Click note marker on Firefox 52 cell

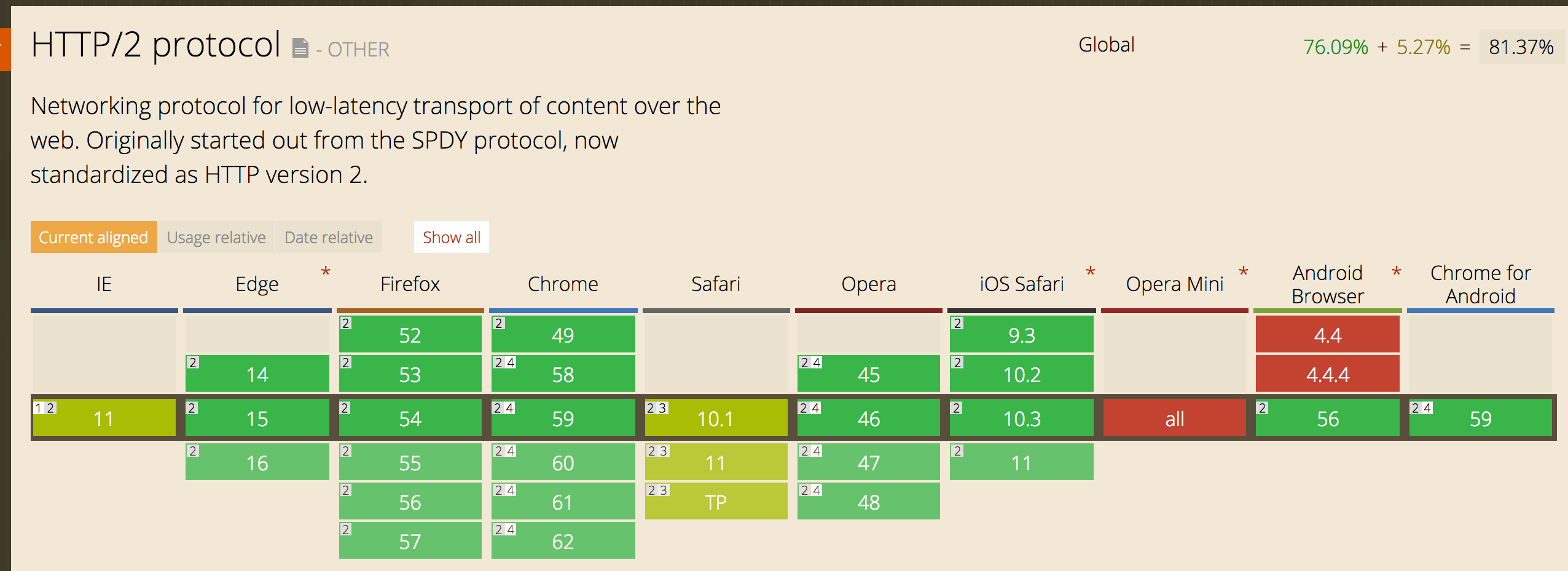pyautogui.click(x=346, y=323)
